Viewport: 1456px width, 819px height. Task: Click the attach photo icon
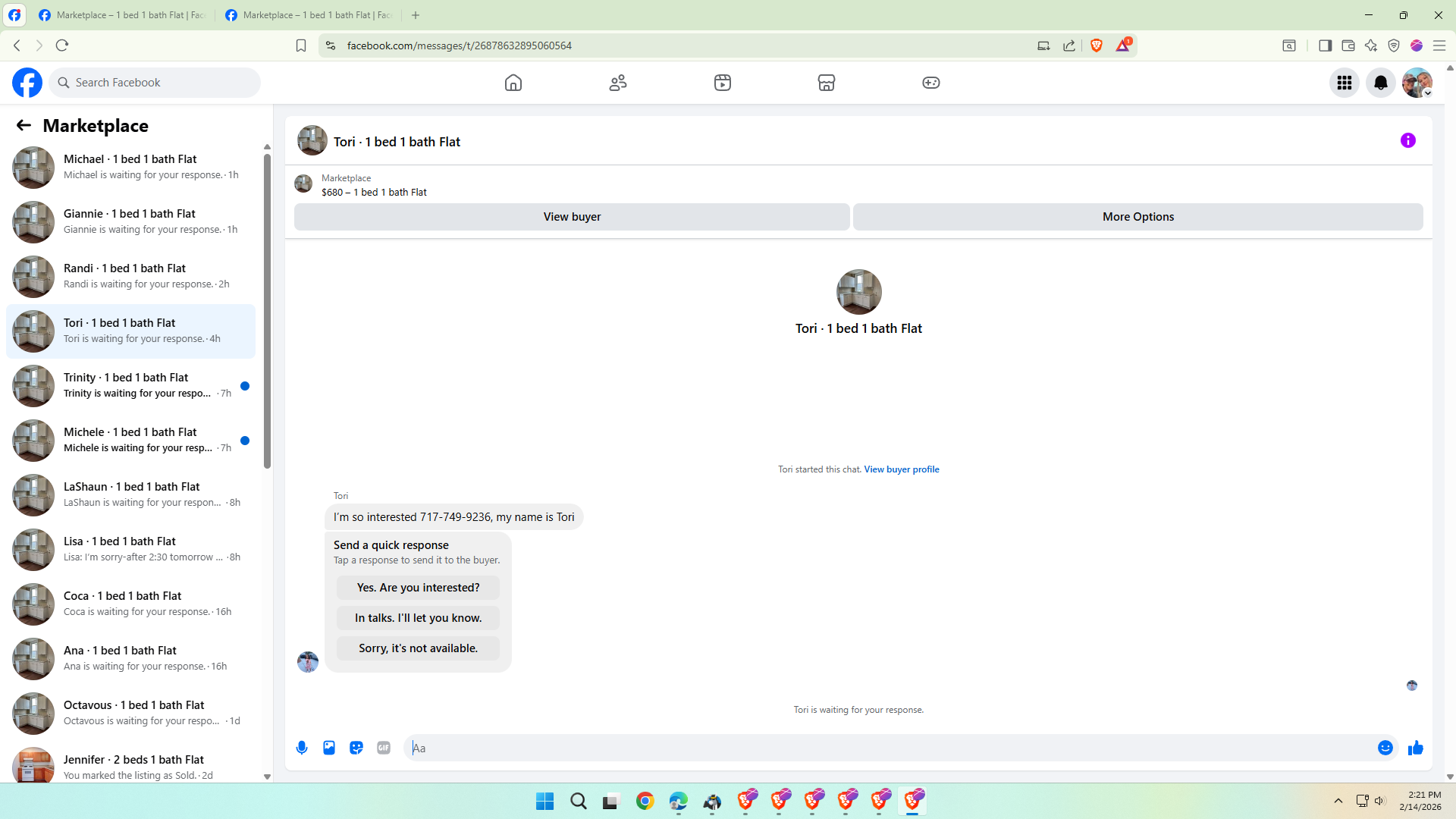[x=329, y=748]
